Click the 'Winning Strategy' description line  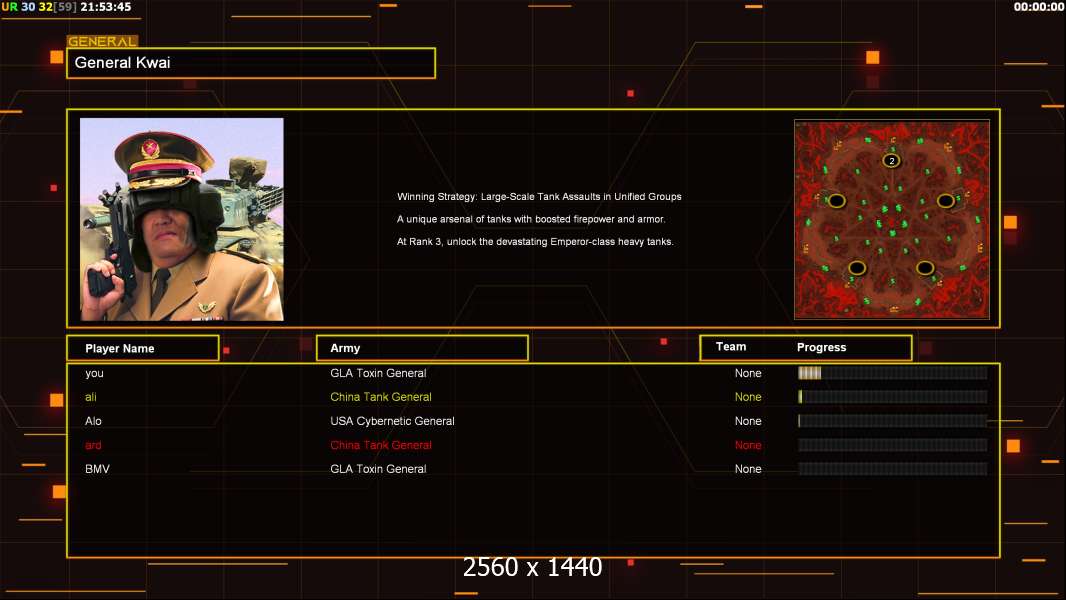click(539, 196)
